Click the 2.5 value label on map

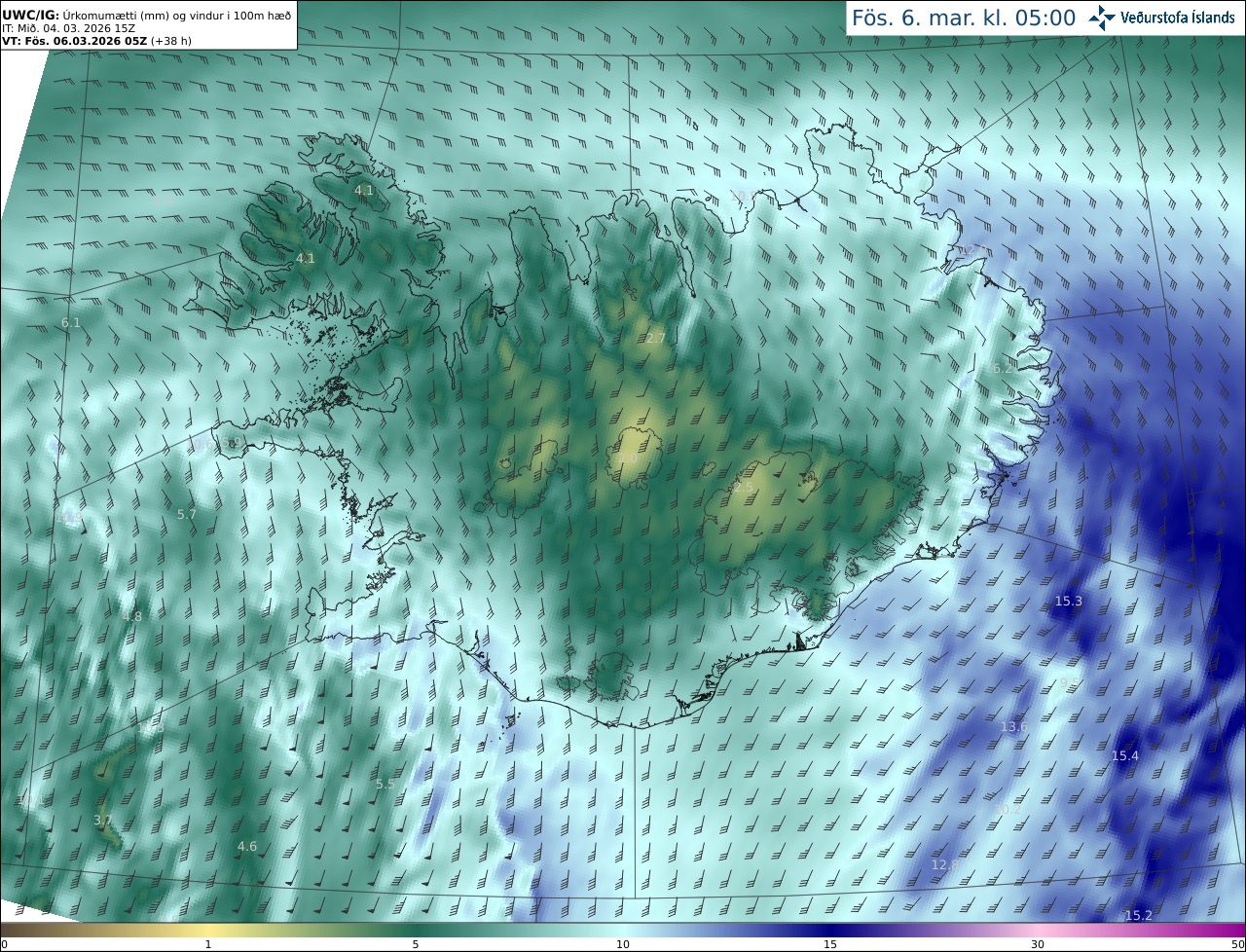tap(744, 488)
